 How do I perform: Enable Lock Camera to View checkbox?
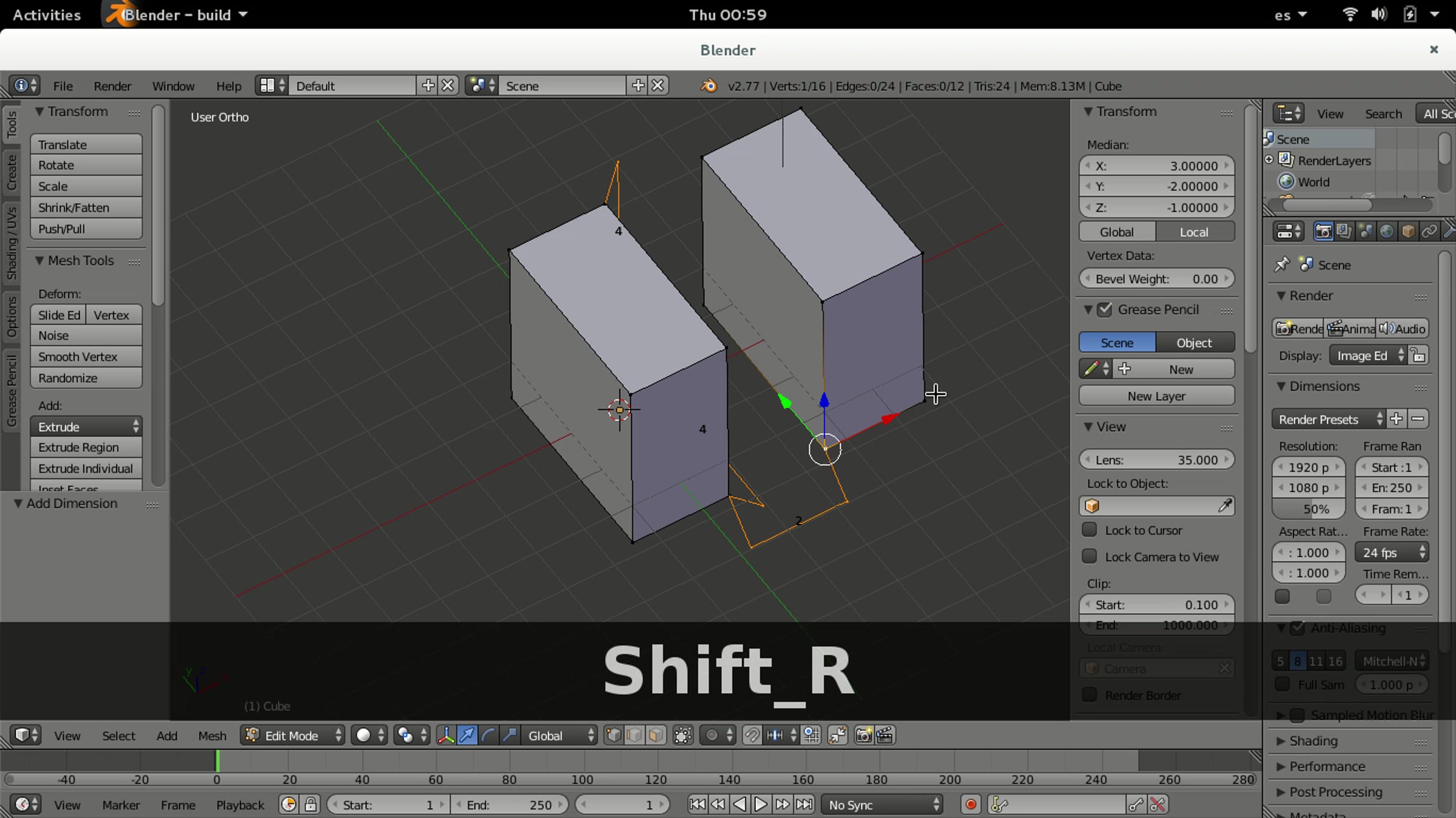tap(1090, 556)
